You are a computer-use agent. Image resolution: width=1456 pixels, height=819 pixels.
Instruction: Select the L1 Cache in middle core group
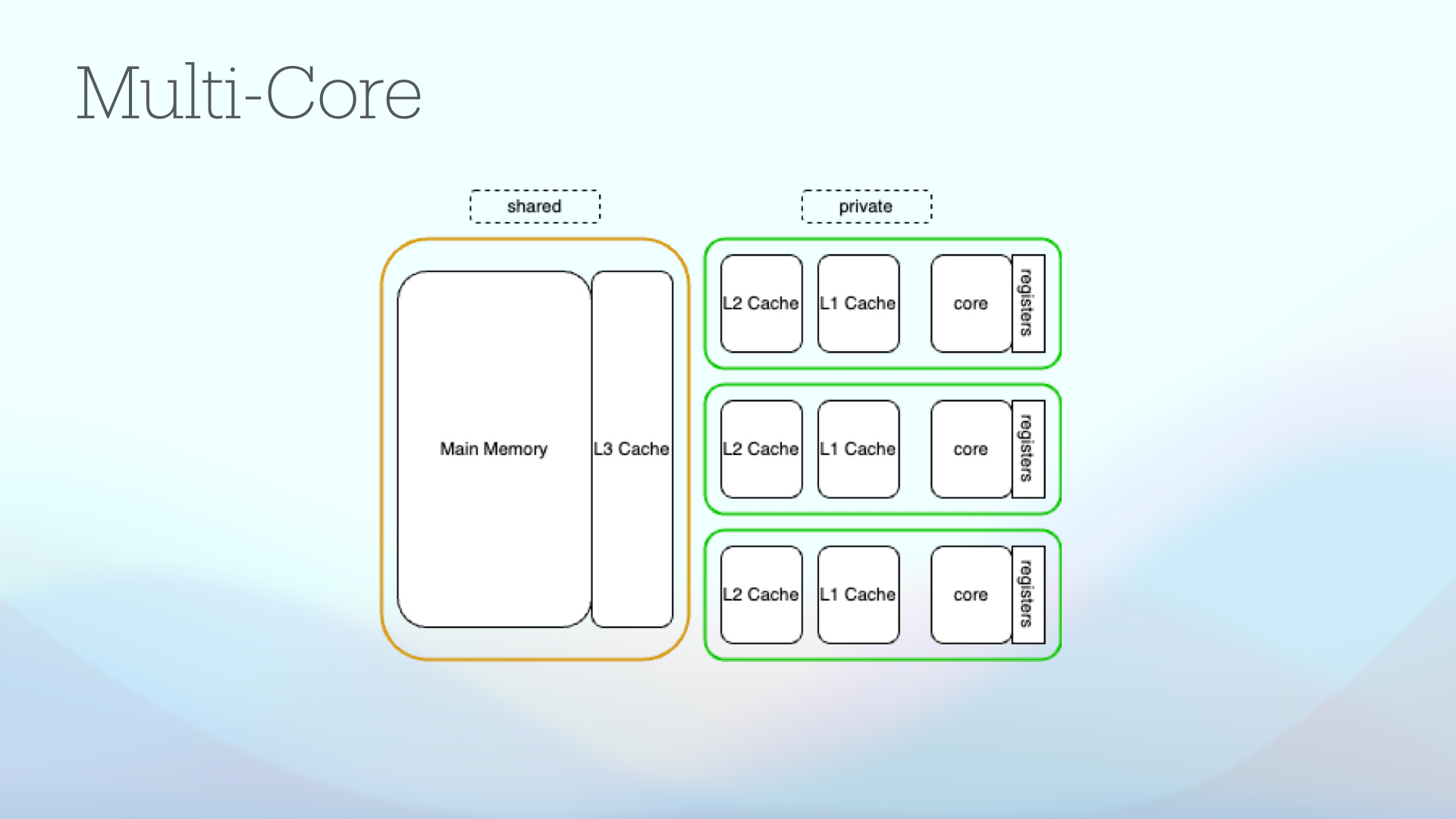[x=858, y=449]
